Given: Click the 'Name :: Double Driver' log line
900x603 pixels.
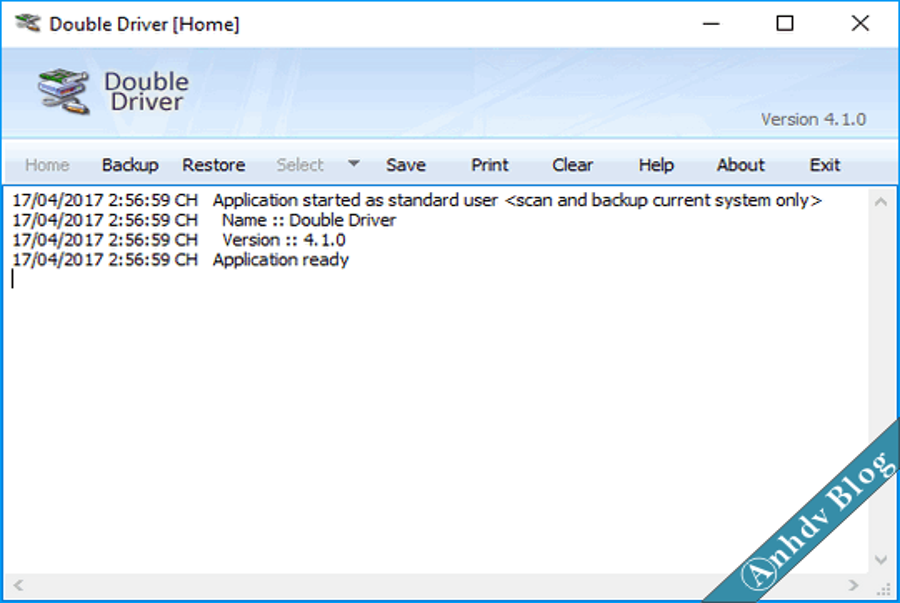Looking at the screenshot, I should [x=204, y=220].
